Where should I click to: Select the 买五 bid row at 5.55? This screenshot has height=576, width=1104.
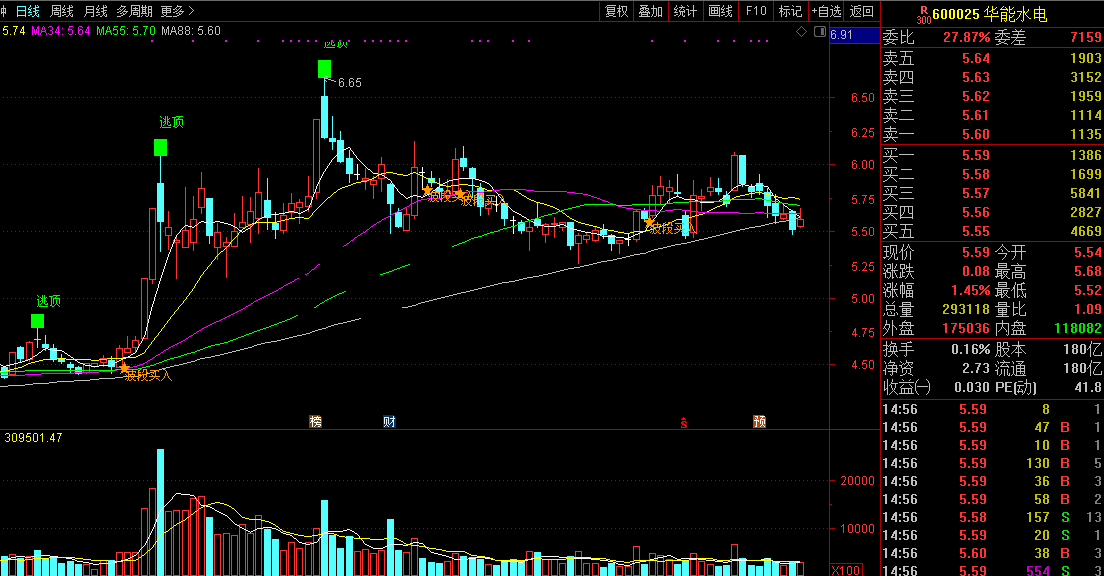click(x=992, y=232)
